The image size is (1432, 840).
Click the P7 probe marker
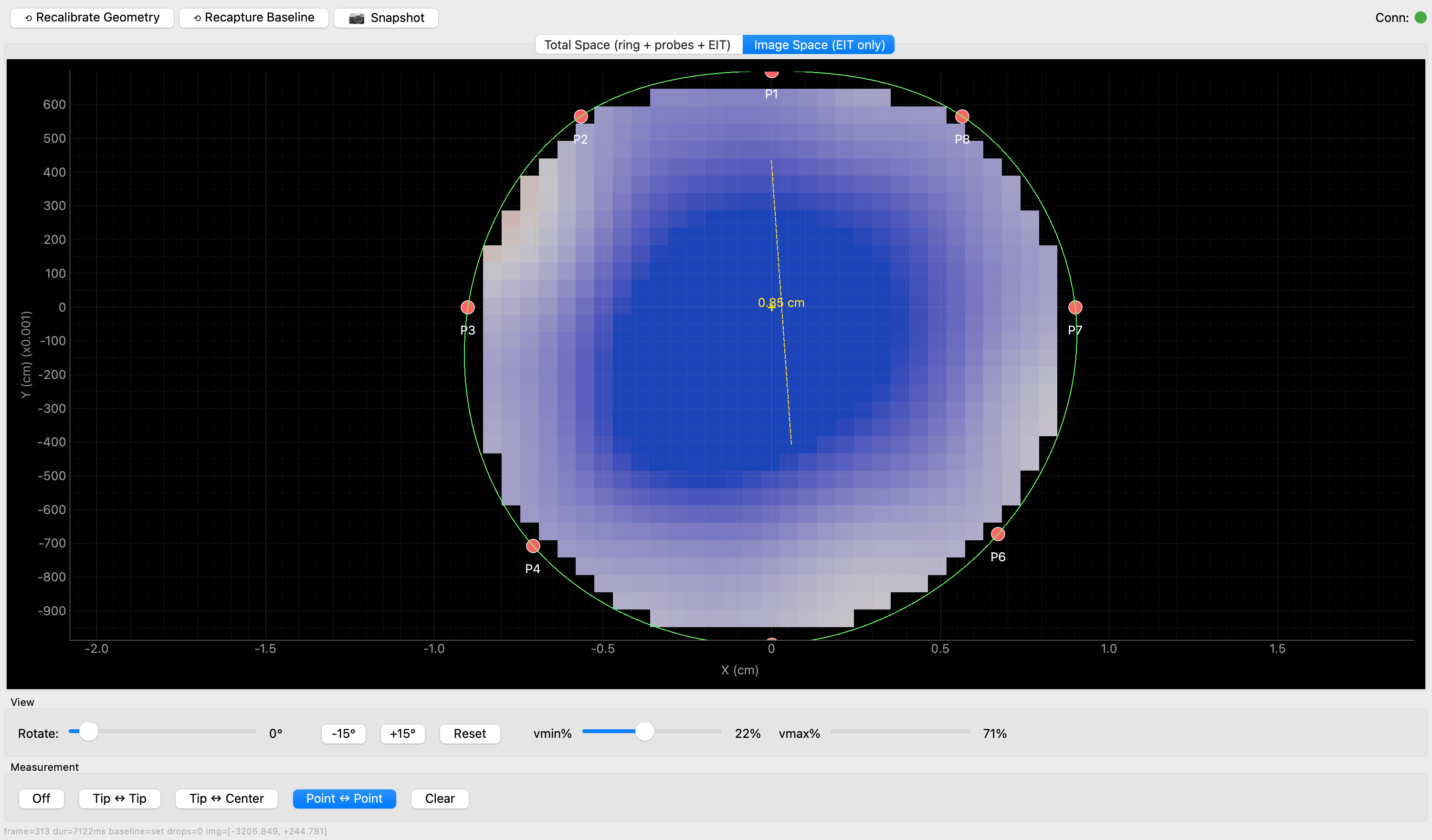coord(1075,307)
